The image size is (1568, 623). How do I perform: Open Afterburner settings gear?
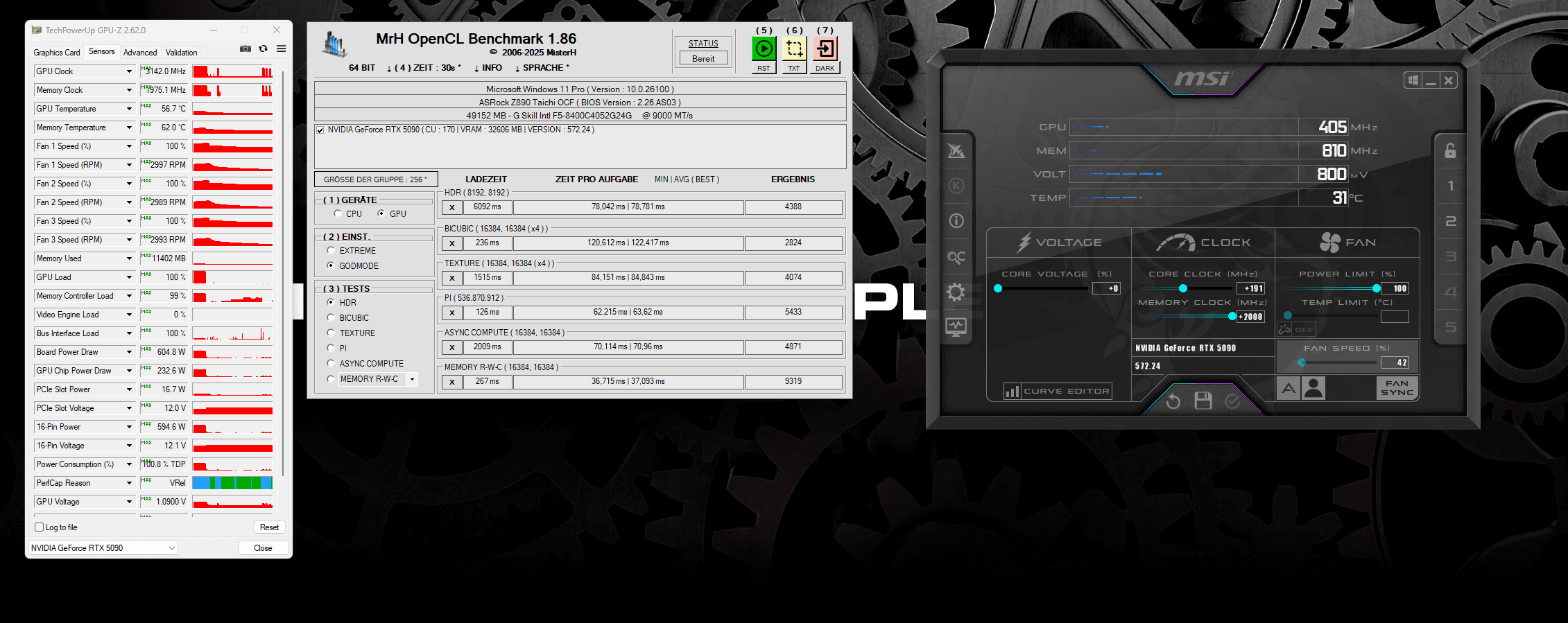(x=956, y=292)
